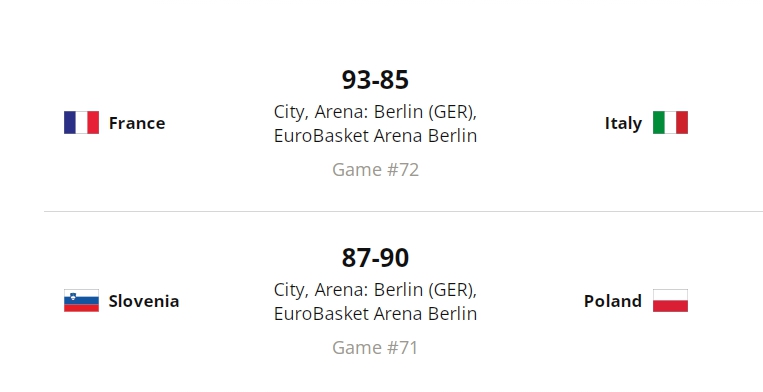Click the green stripe of the Italy flag
Screen dimensions: 763x392
pyautogui.click(x=659, y=123)
